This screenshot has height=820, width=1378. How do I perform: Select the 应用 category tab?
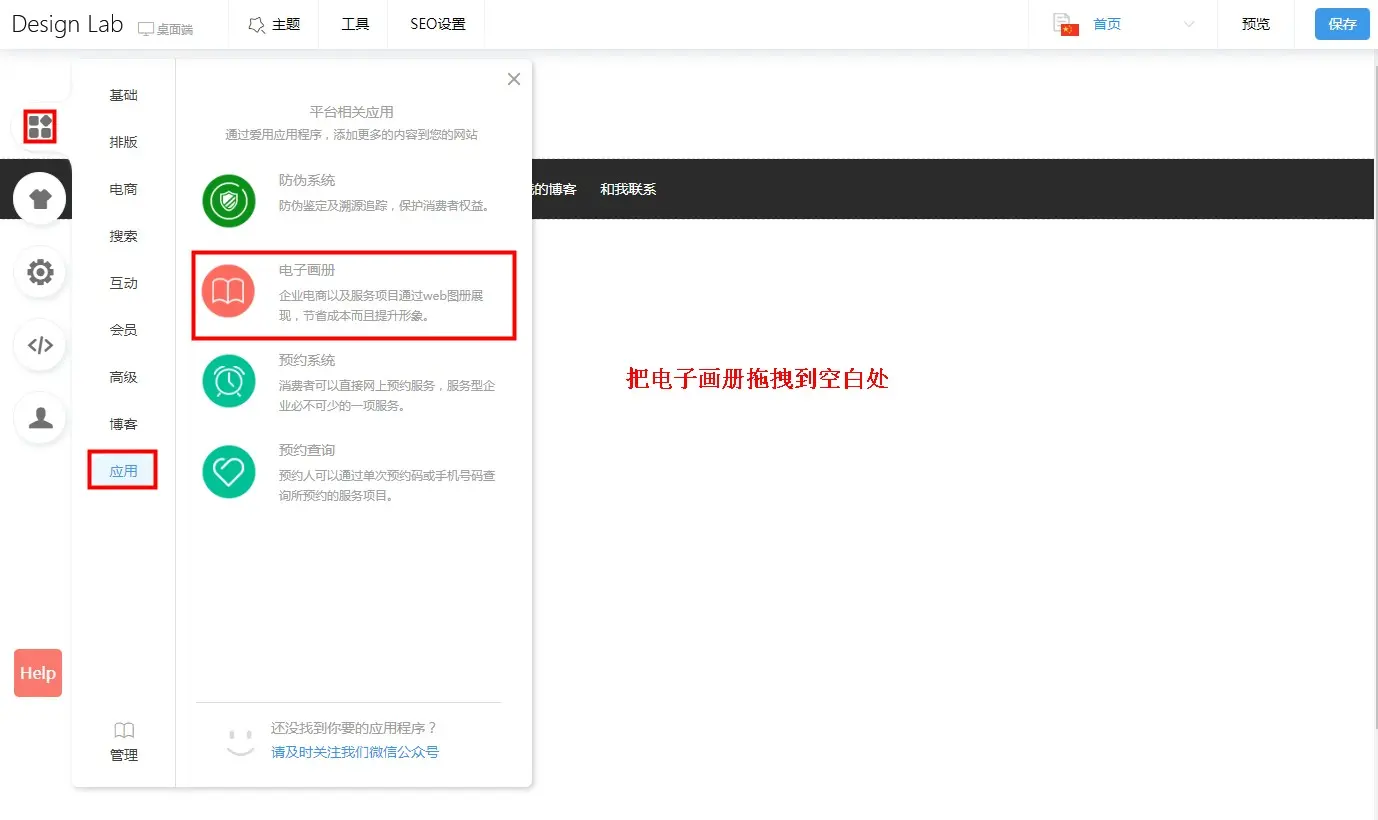point(123,471)
